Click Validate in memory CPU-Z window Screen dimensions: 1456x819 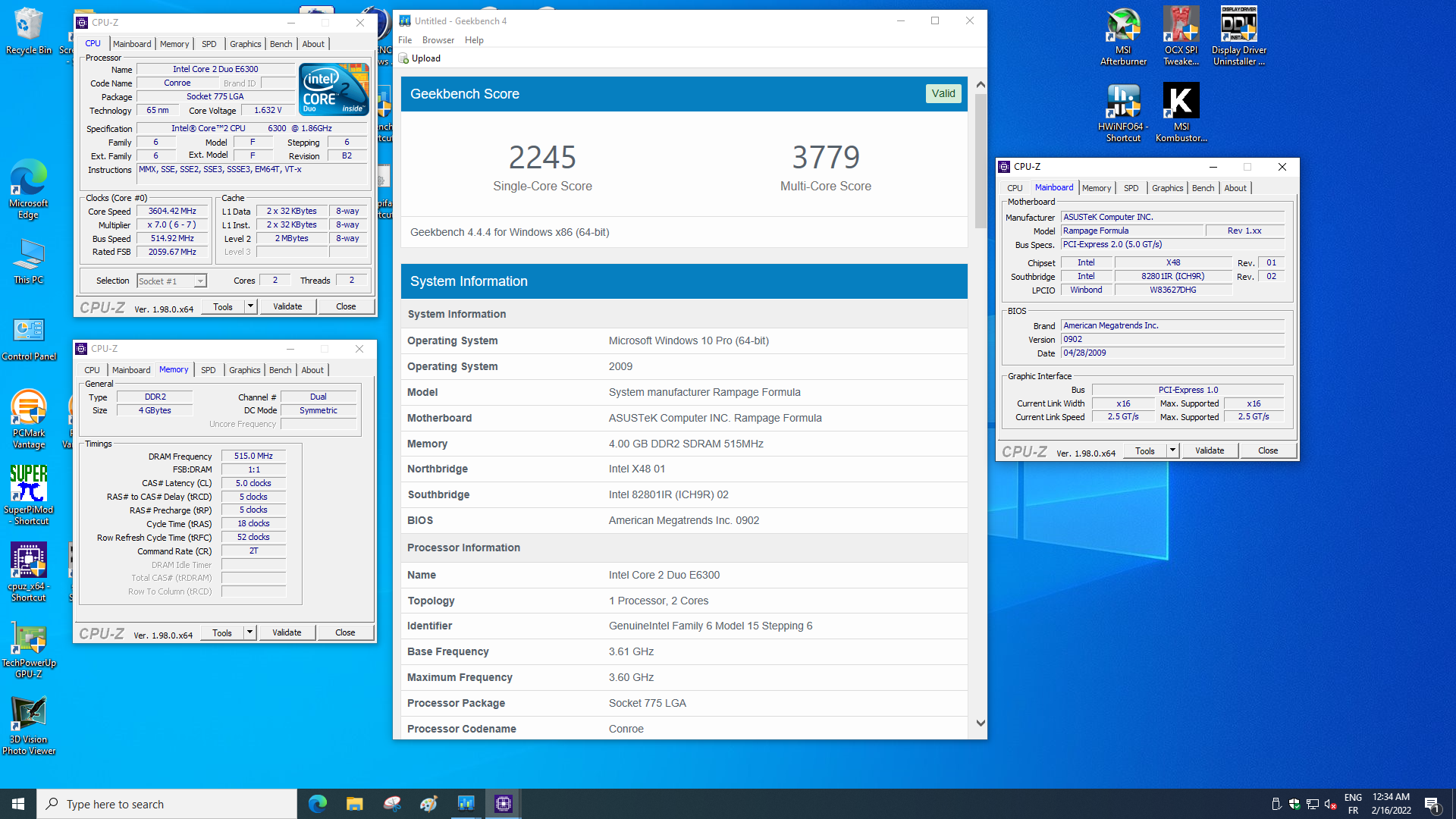287,632
